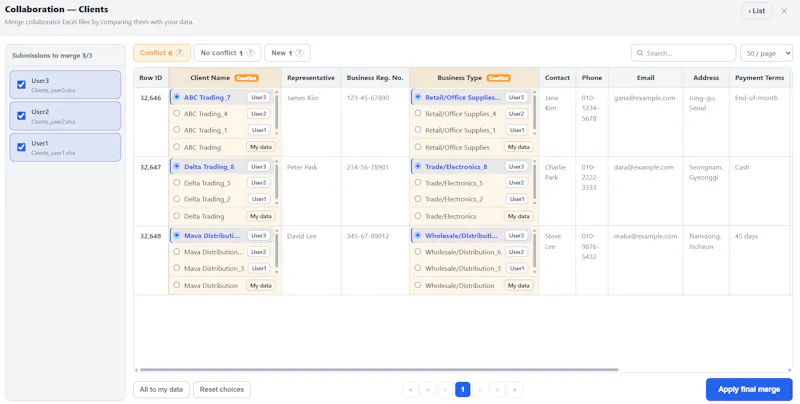Select ABC Trading_4 radio option

click(177, 113)
